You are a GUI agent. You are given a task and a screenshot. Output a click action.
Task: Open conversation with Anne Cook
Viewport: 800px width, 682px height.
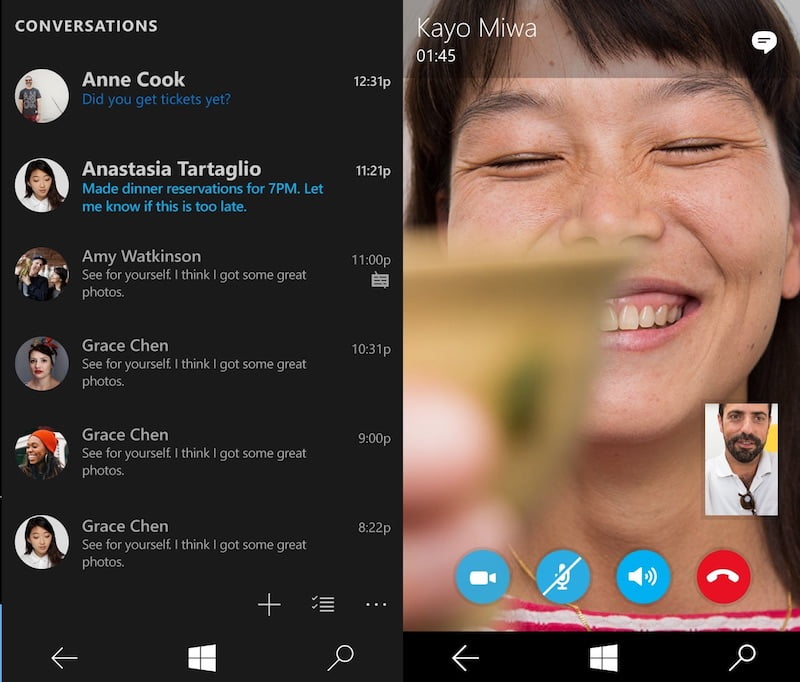(200, 90)
